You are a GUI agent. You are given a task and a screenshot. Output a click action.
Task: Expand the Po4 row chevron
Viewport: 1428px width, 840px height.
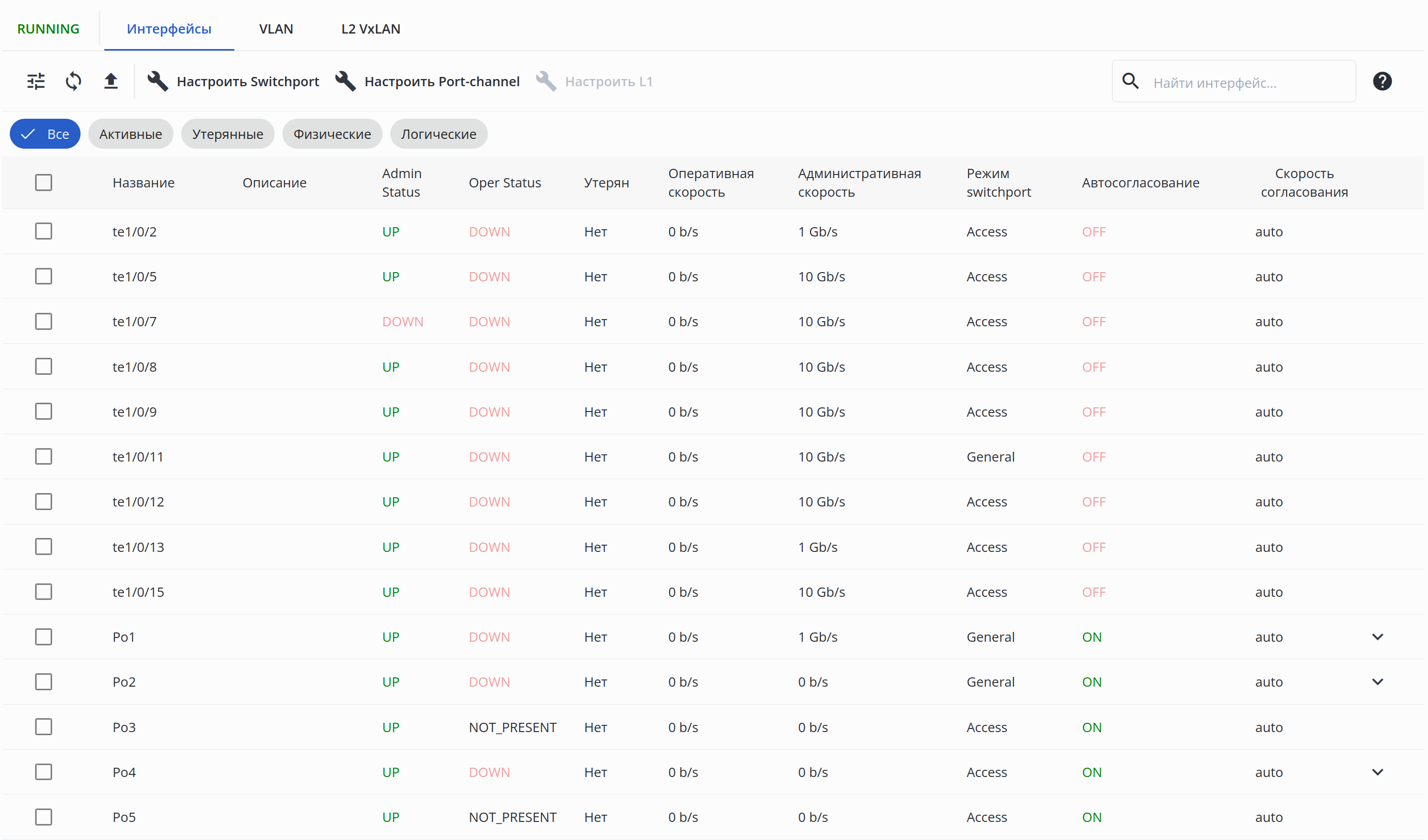(1377, 772)
